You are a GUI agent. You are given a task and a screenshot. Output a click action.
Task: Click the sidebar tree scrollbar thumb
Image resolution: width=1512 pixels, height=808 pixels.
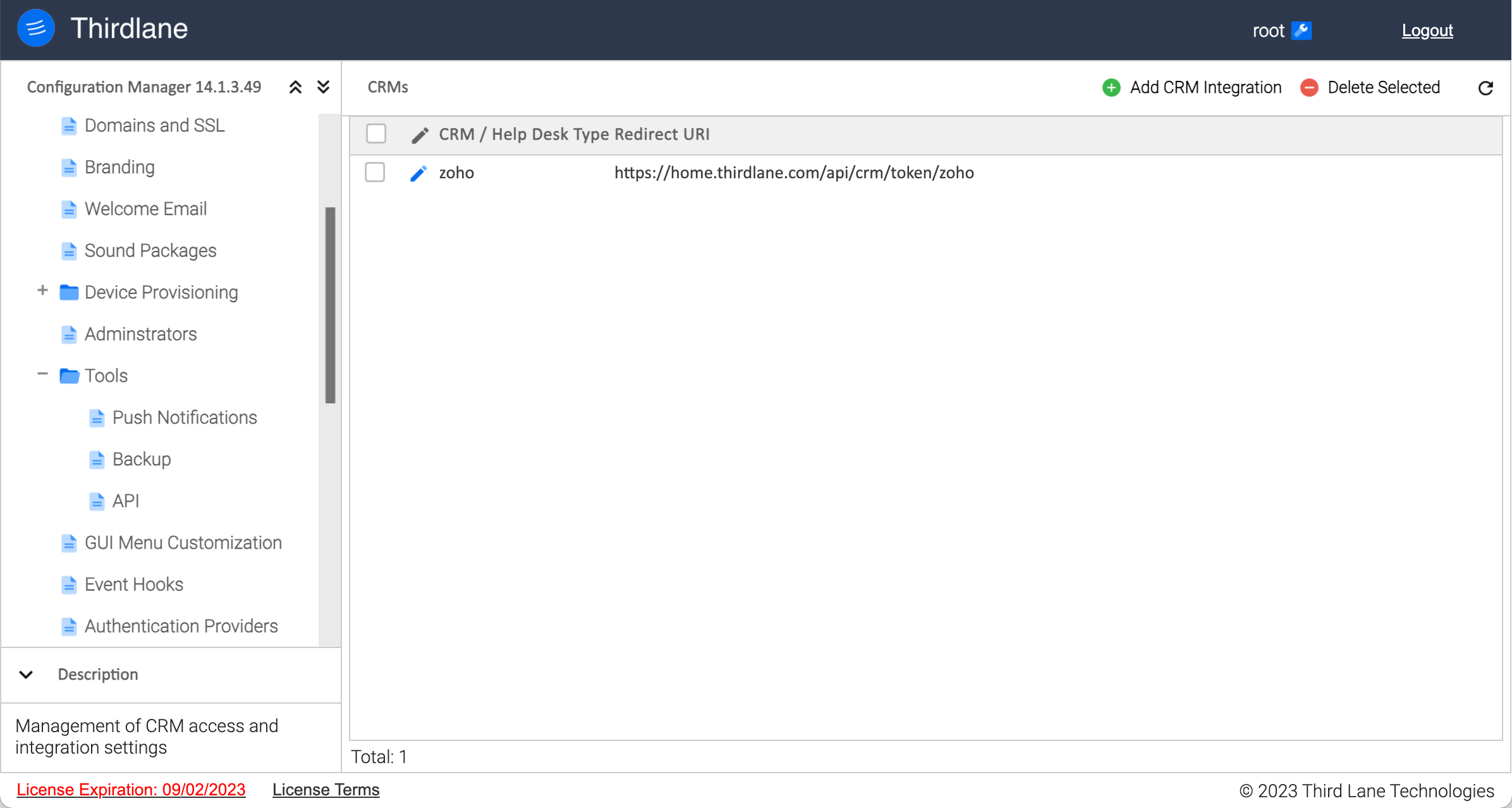(x=330, y=305)
